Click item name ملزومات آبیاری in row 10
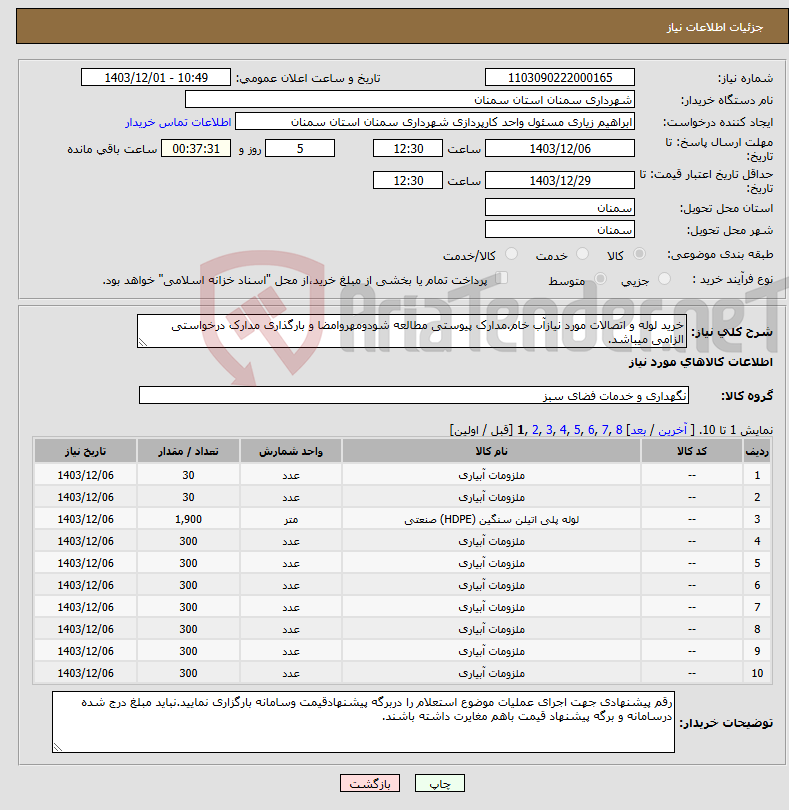Image resolution: width=789 pixels, height=810 pixels. coord(491,673)
